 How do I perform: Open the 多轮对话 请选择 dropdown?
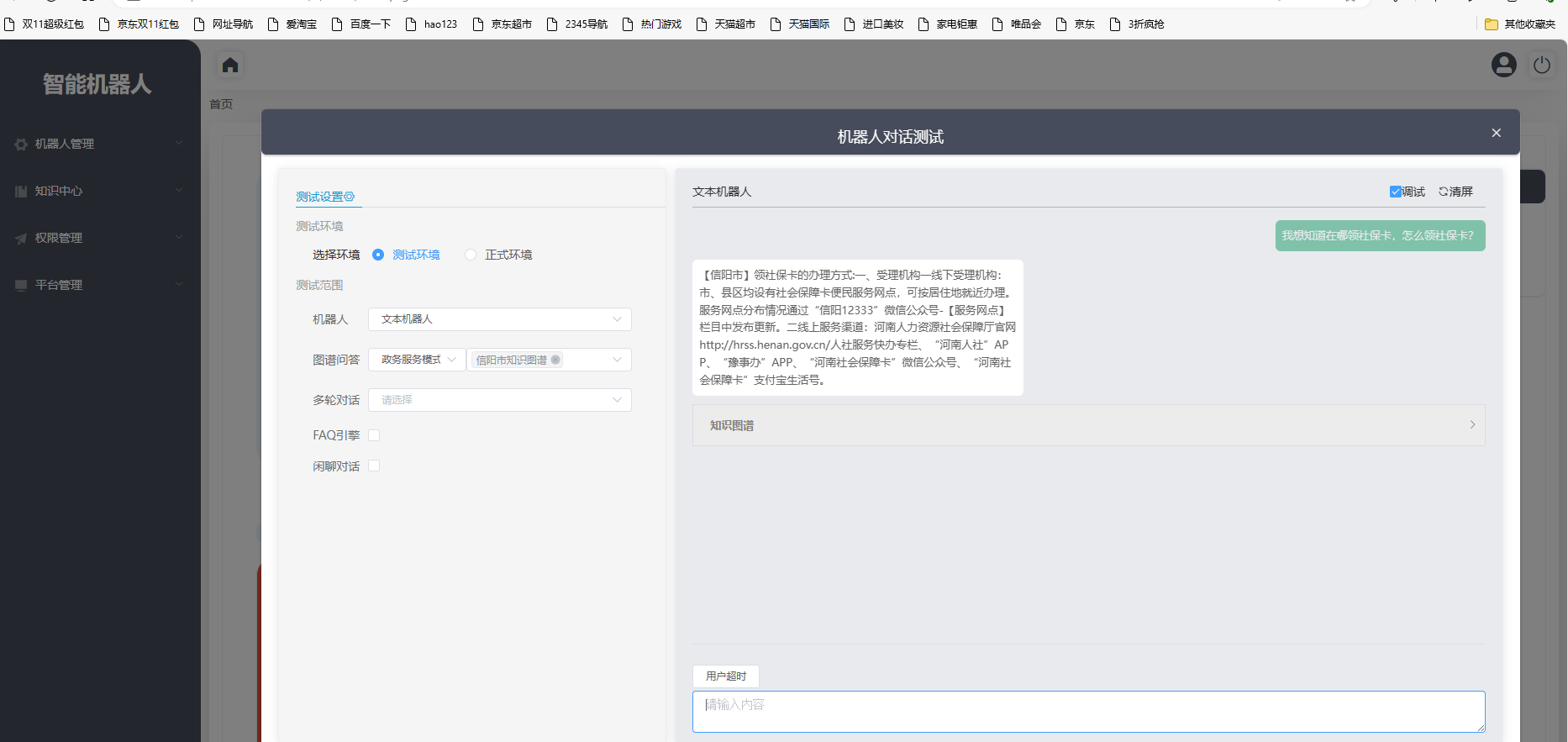tap(500, 400)
